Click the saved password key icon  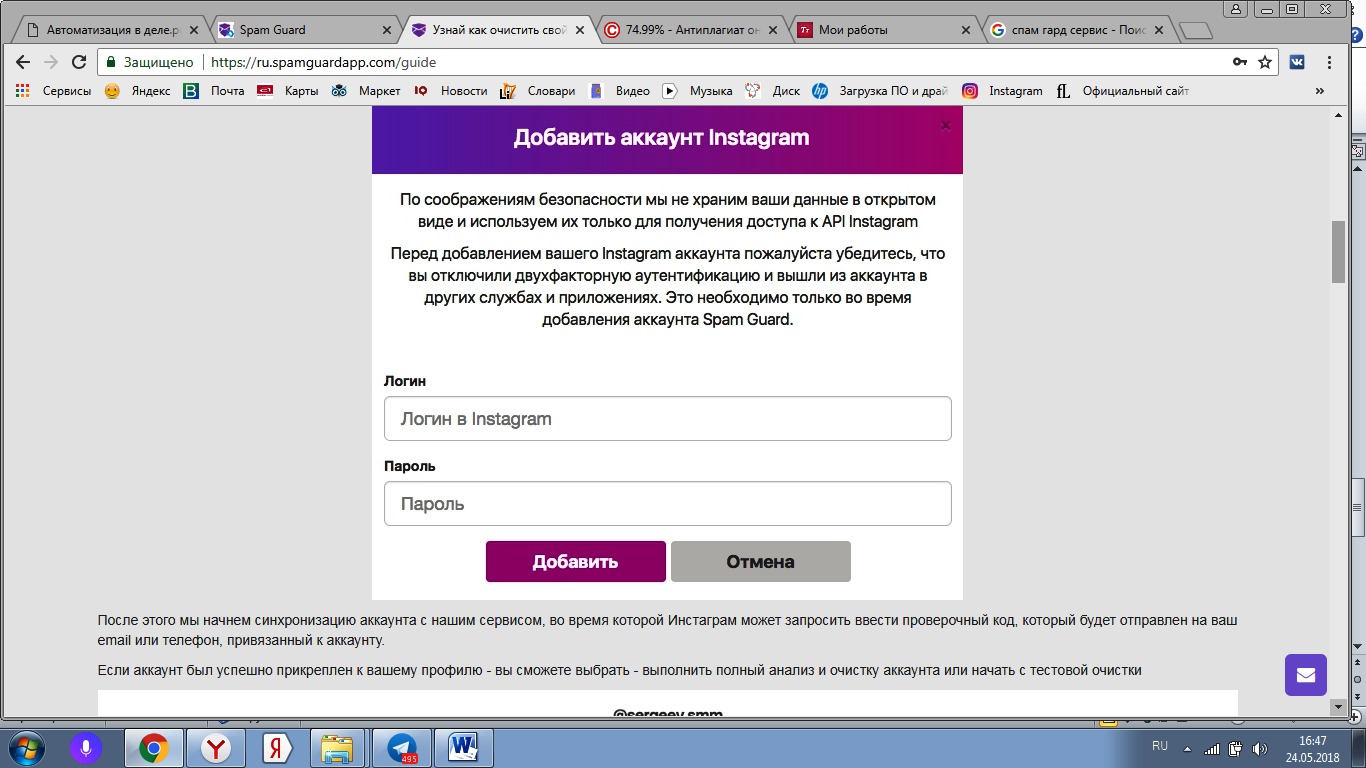tap(1240, 62)
